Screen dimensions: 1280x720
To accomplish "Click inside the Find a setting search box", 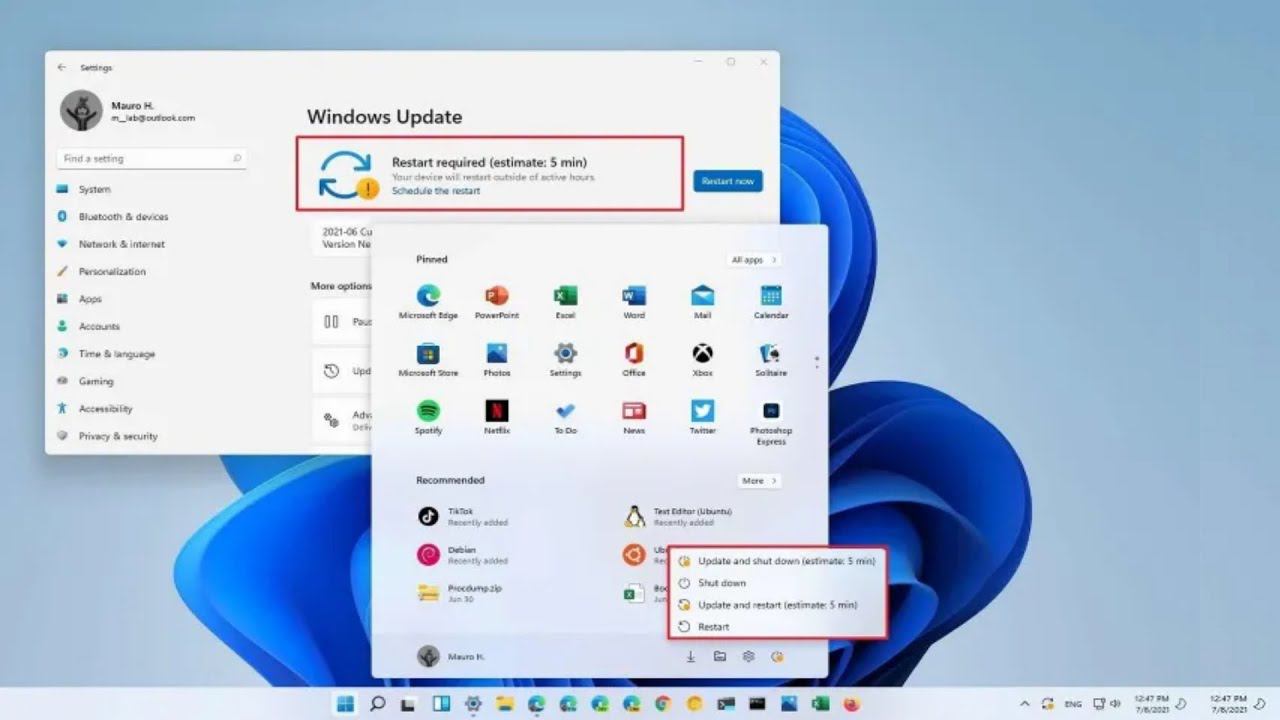I will click(152, 159).
